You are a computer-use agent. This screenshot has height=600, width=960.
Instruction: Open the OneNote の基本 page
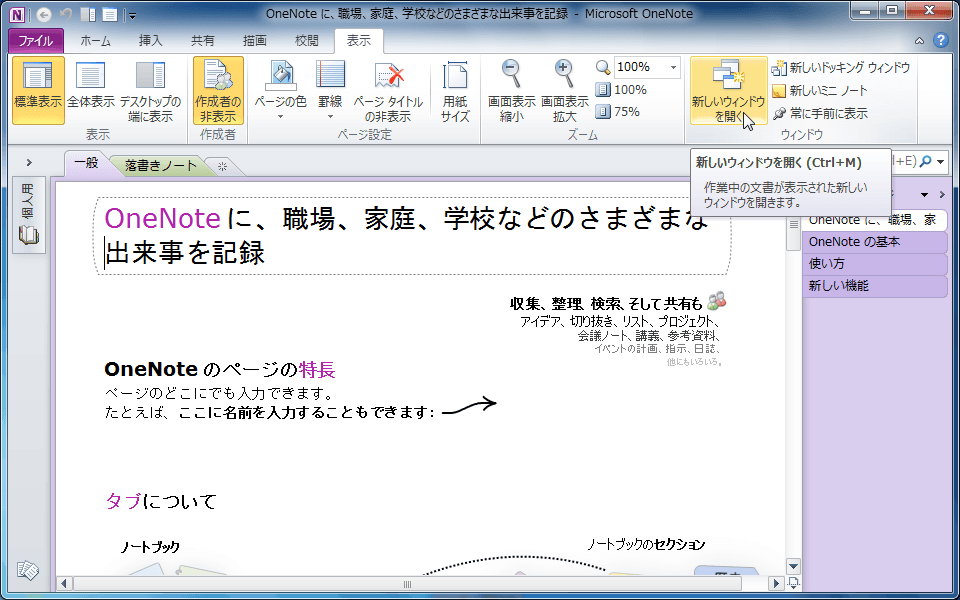(x=875, y=242)
